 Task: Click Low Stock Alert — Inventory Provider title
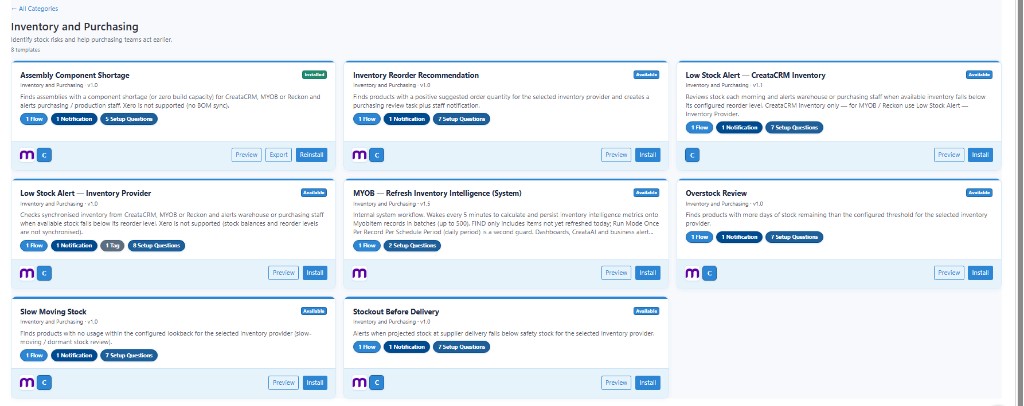(86, 193)
